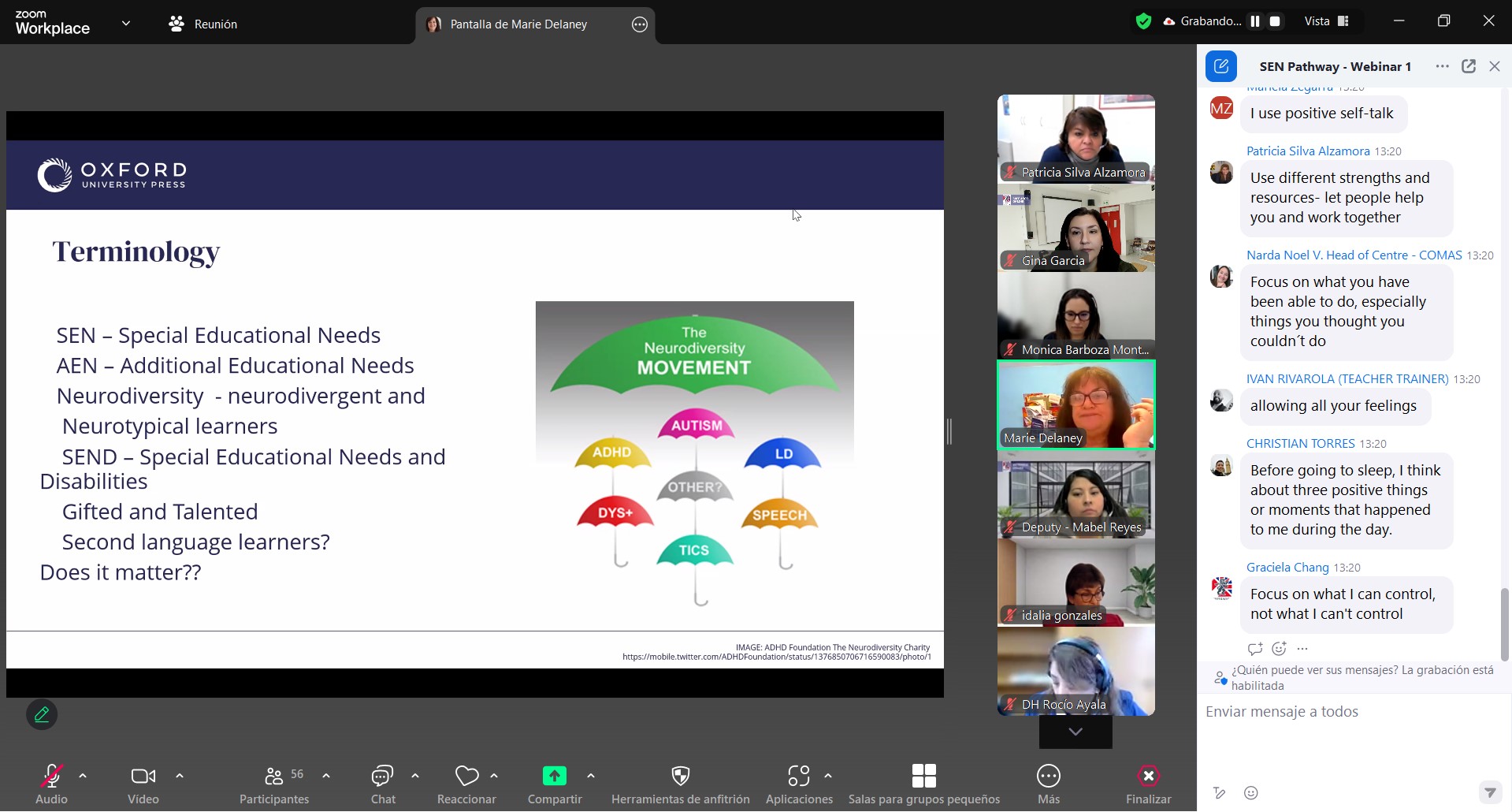Select Gina Garcia video thumbnail

pos(1076,228)
